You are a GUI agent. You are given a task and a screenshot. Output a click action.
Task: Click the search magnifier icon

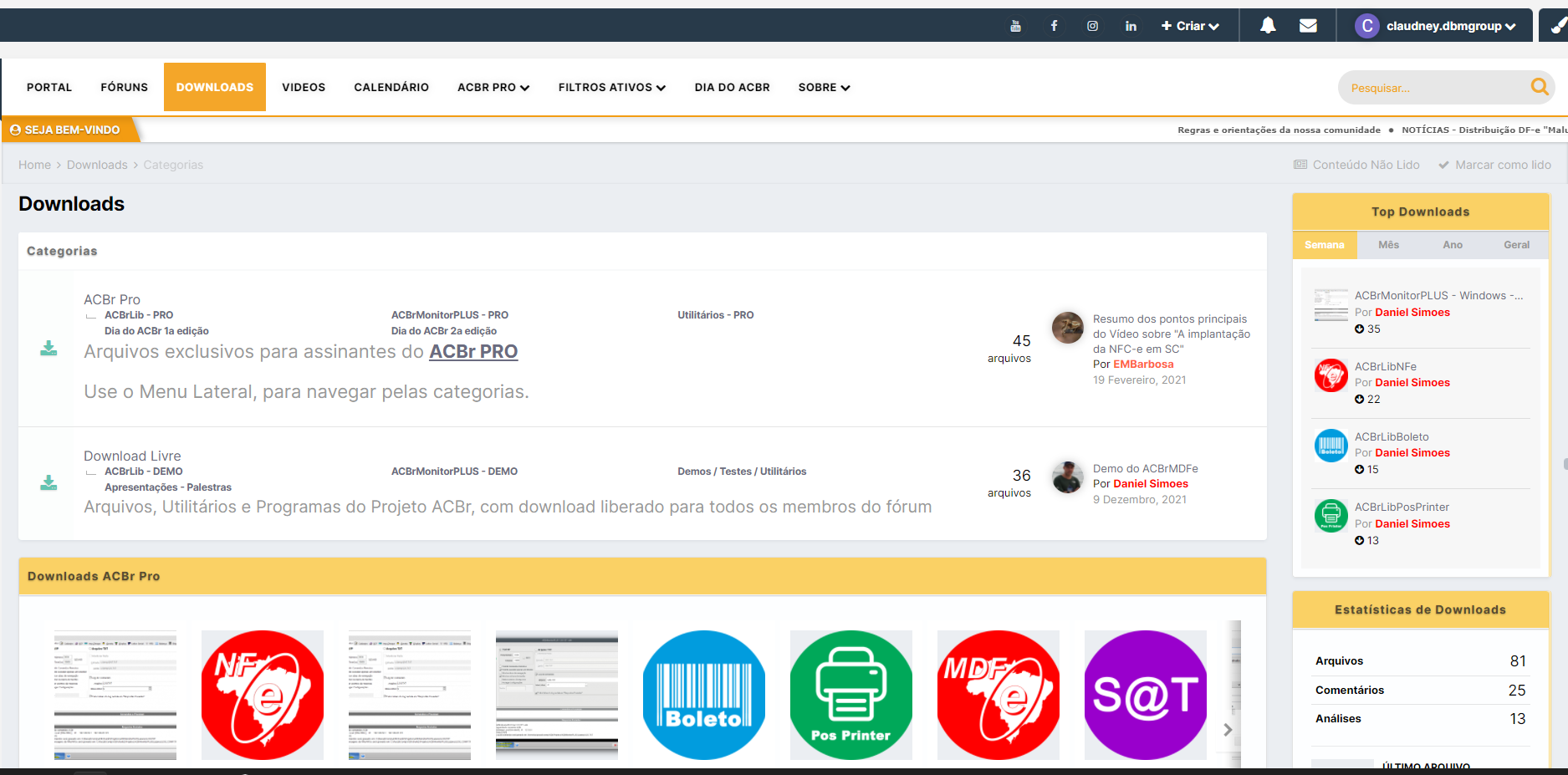click(1539, 86)
